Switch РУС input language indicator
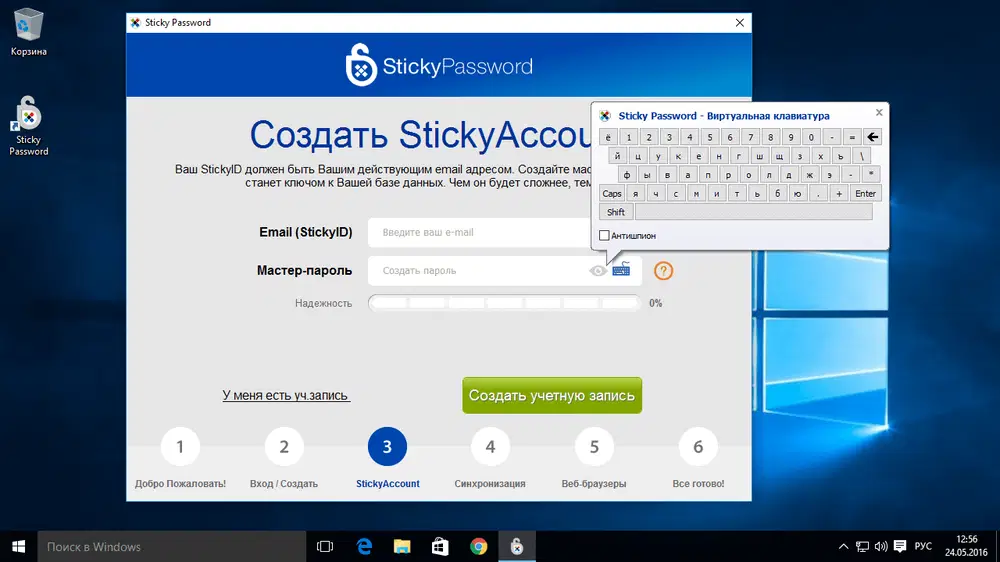Image resolution: width=1000 pixels, height=562 pixels. [923, 547]
